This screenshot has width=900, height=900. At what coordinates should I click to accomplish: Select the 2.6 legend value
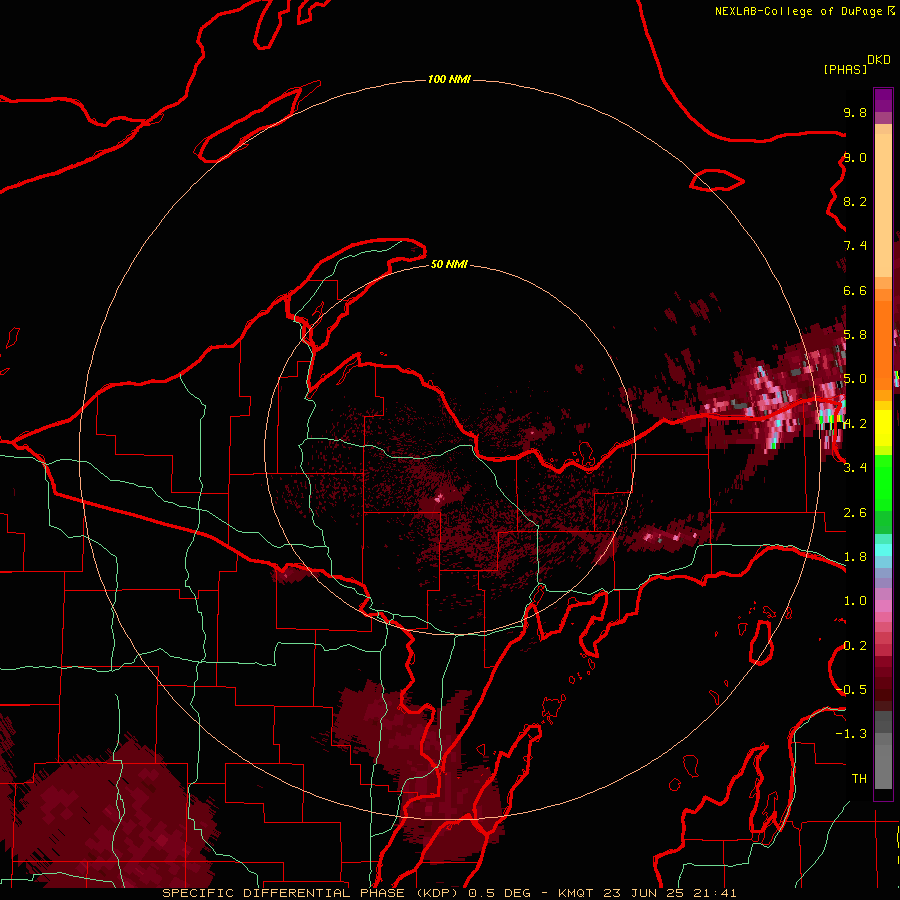tap(855, 513)
